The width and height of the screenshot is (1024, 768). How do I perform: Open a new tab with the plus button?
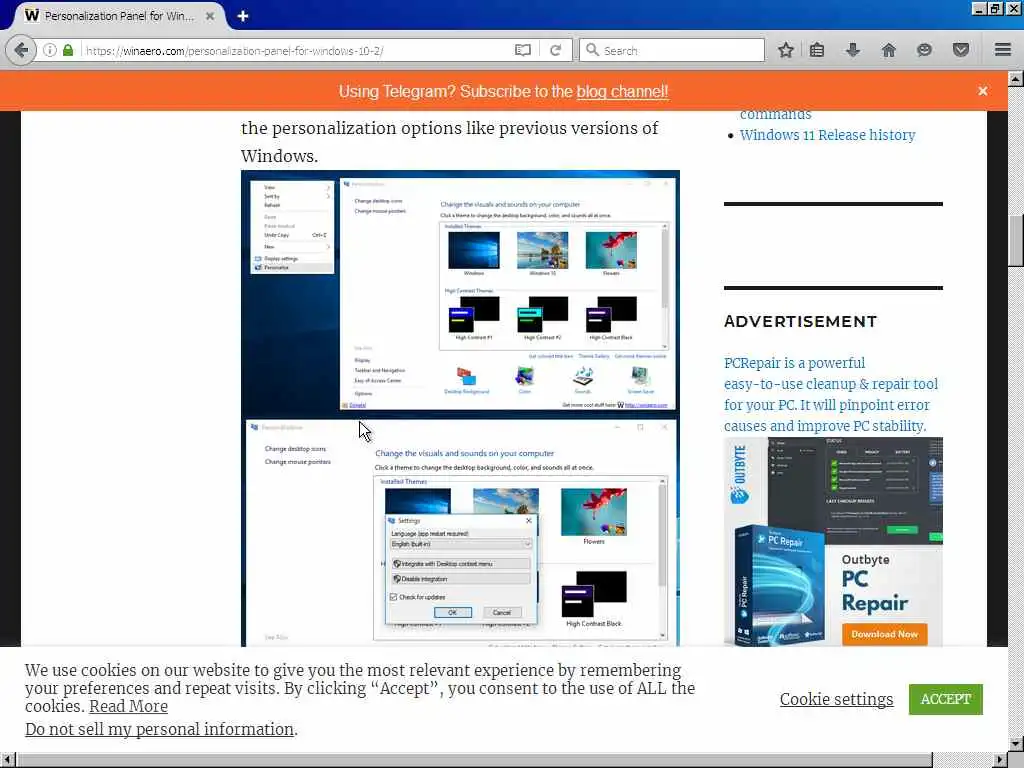tap(243, 16)
